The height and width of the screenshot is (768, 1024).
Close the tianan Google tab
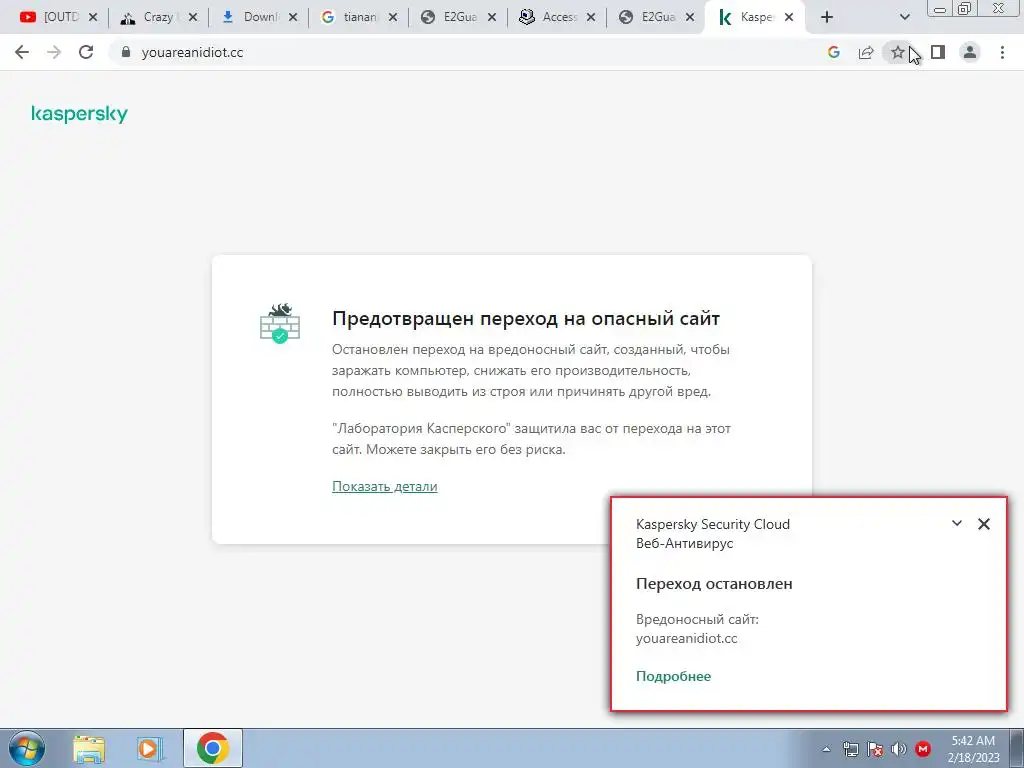coord(392,18)
